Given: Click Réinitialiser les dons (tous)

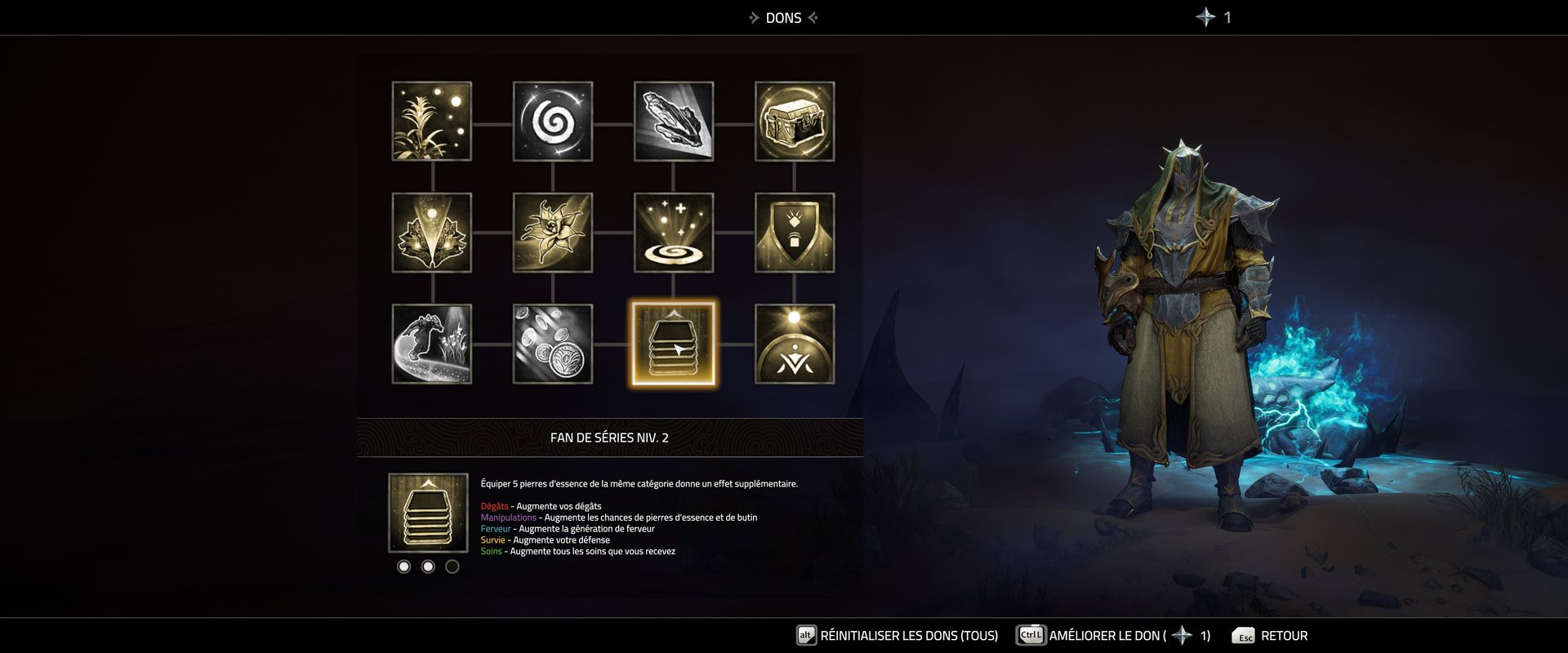Looking at the screenshot, I should [898, 636].
